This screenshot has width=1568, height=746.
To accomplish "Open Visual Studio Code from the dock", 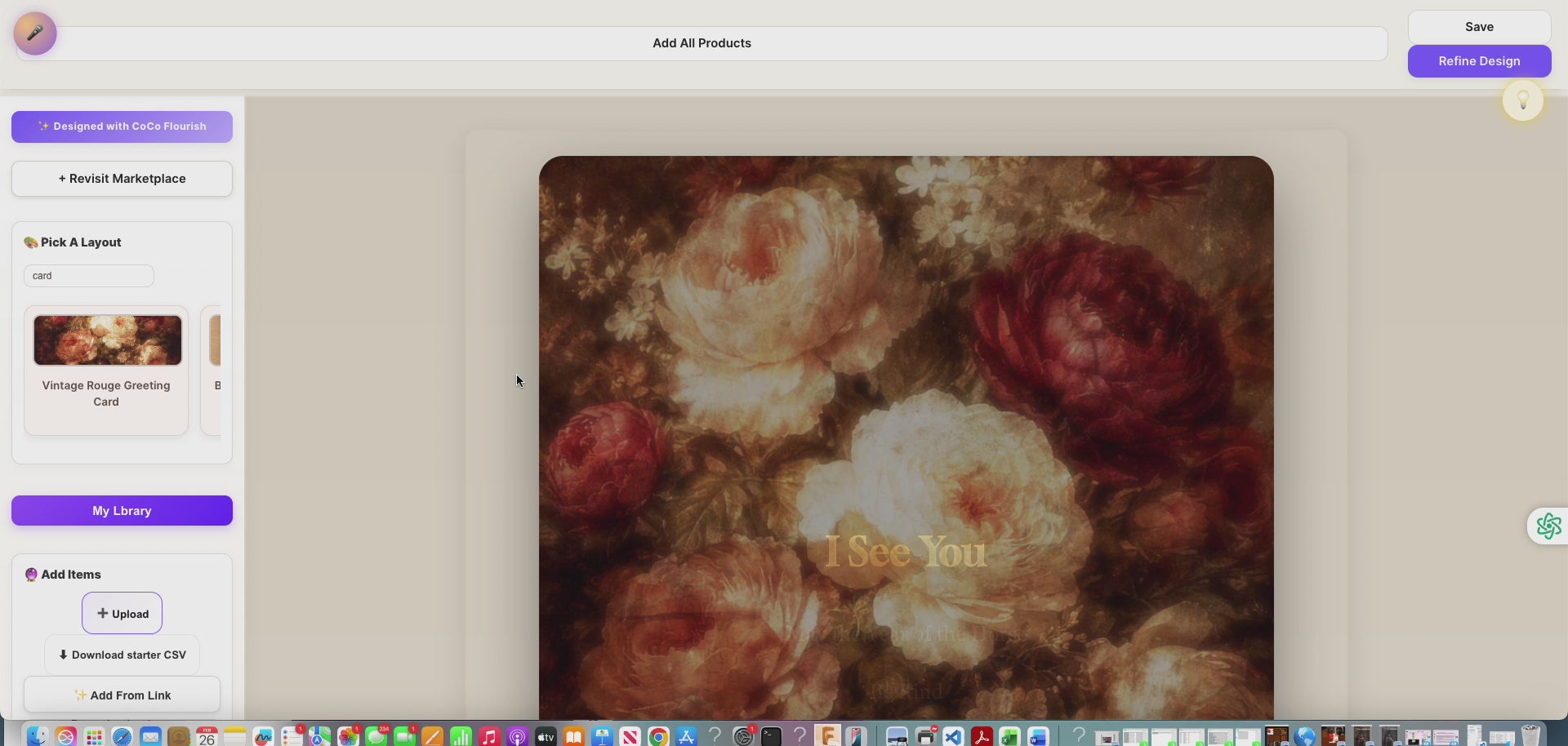I will coord(953,737).
